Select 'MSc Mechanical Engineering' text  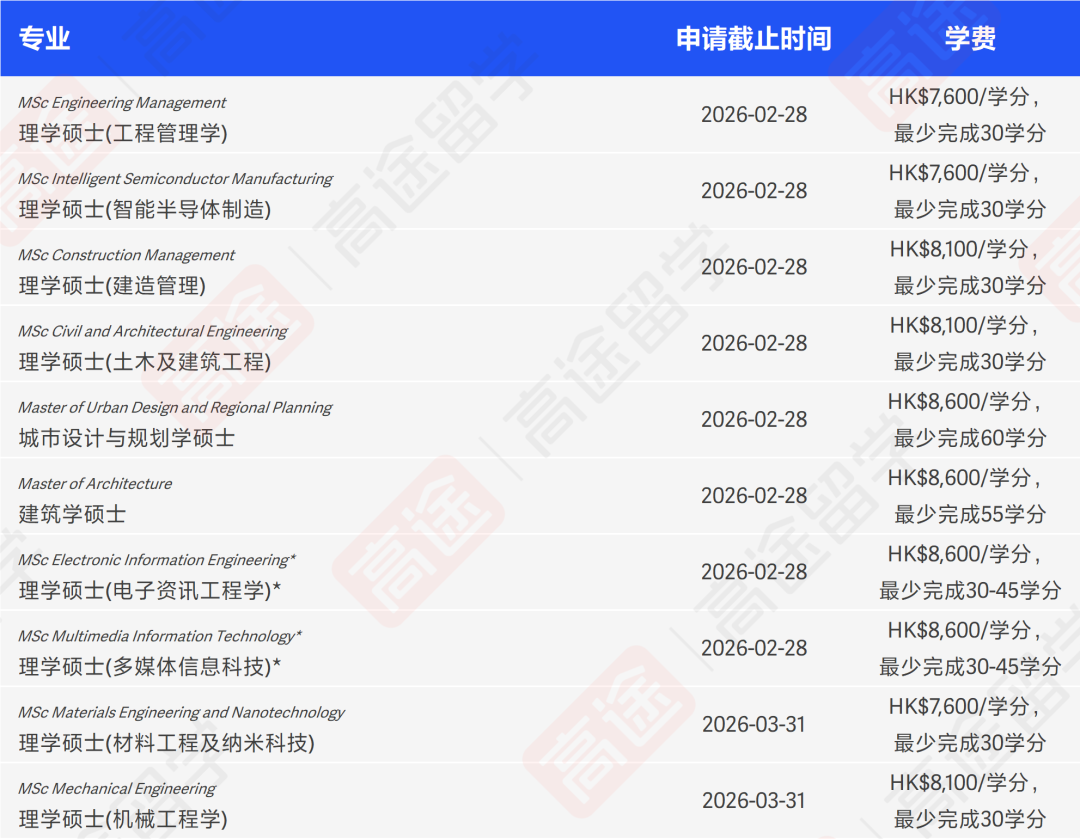click(117, 789)
